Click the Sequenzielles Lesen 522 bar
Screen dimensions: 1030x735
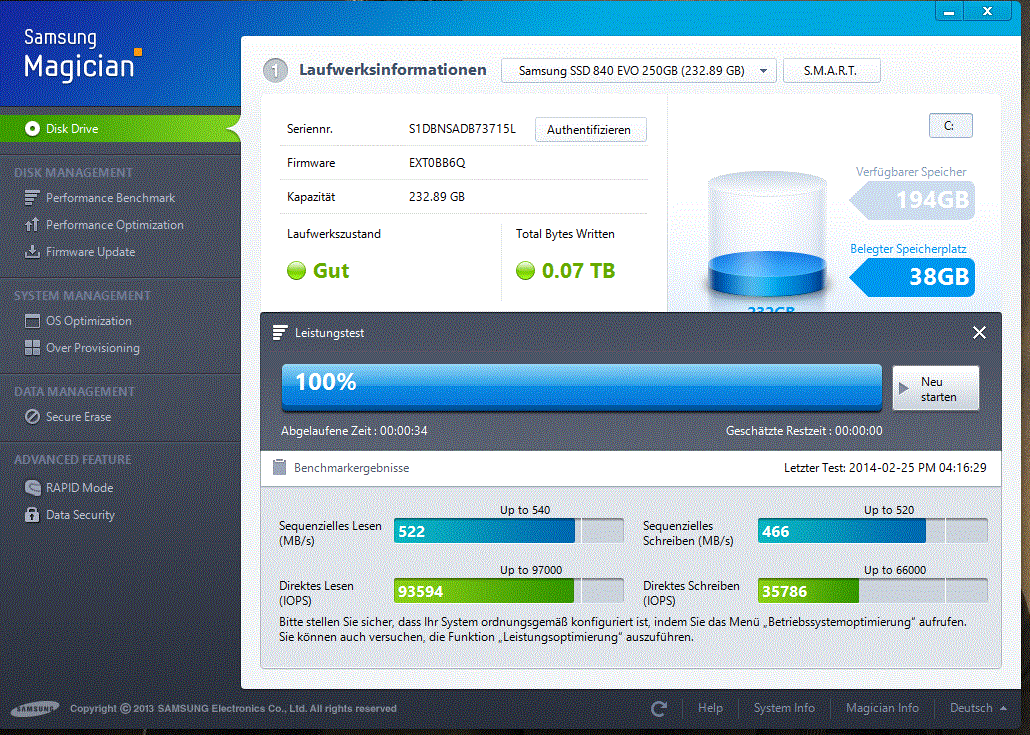(508, 531)
